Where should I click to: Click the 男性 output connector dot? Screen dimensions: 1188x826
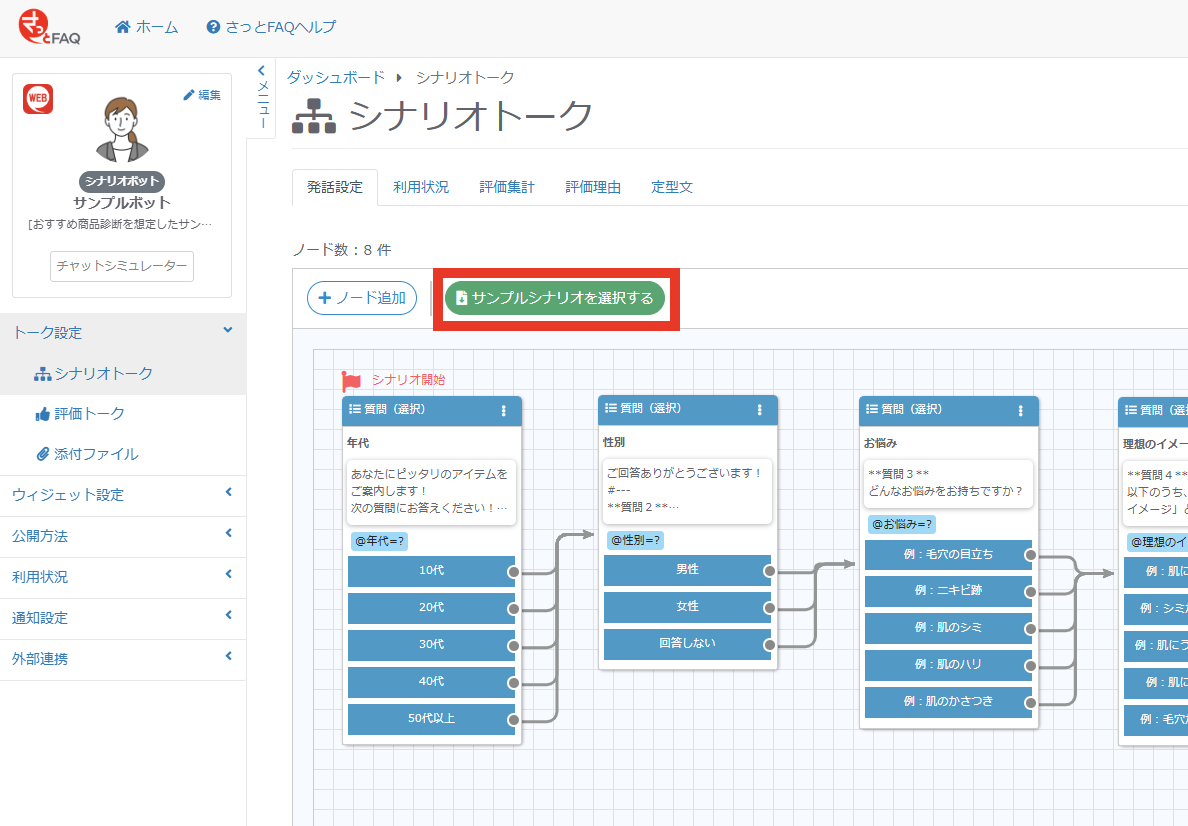click(770, 571)
